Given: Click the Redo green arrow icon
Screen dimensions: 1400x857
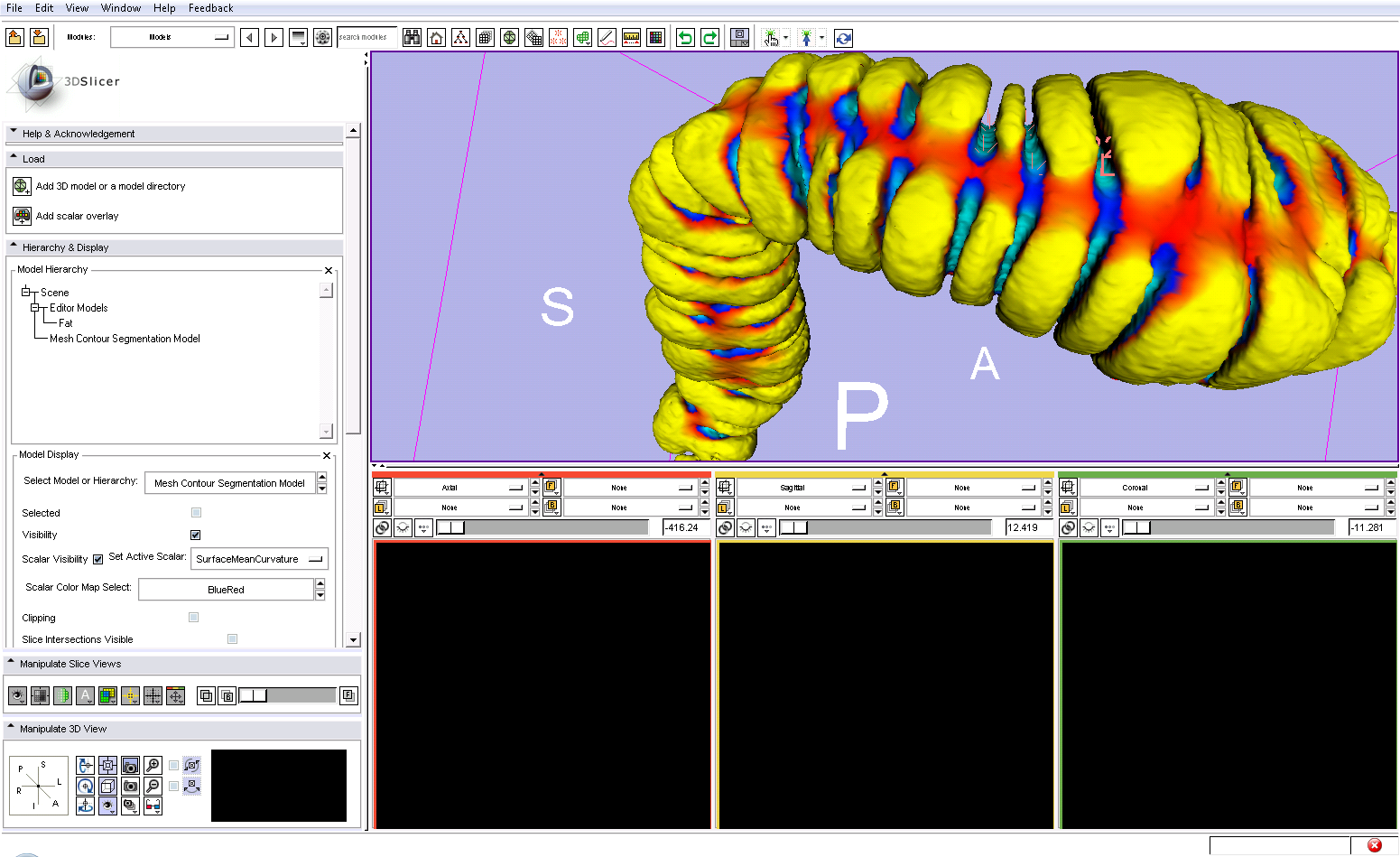Looking at the screenshot, I should click(709, 38).
